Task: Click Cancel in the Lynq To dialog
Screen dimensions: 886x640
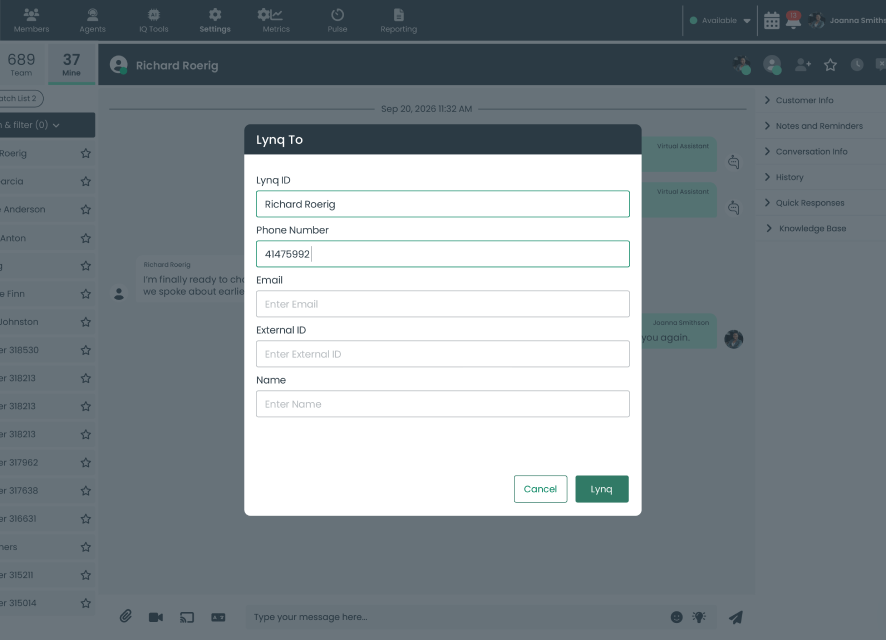Action: tap(540, 489)
